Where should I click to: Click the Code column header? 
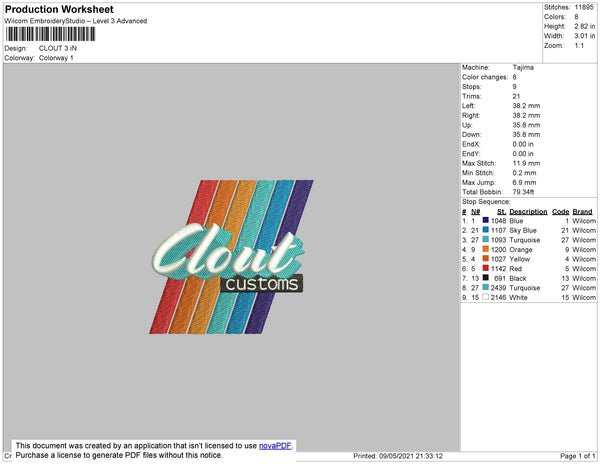point(561,212)
